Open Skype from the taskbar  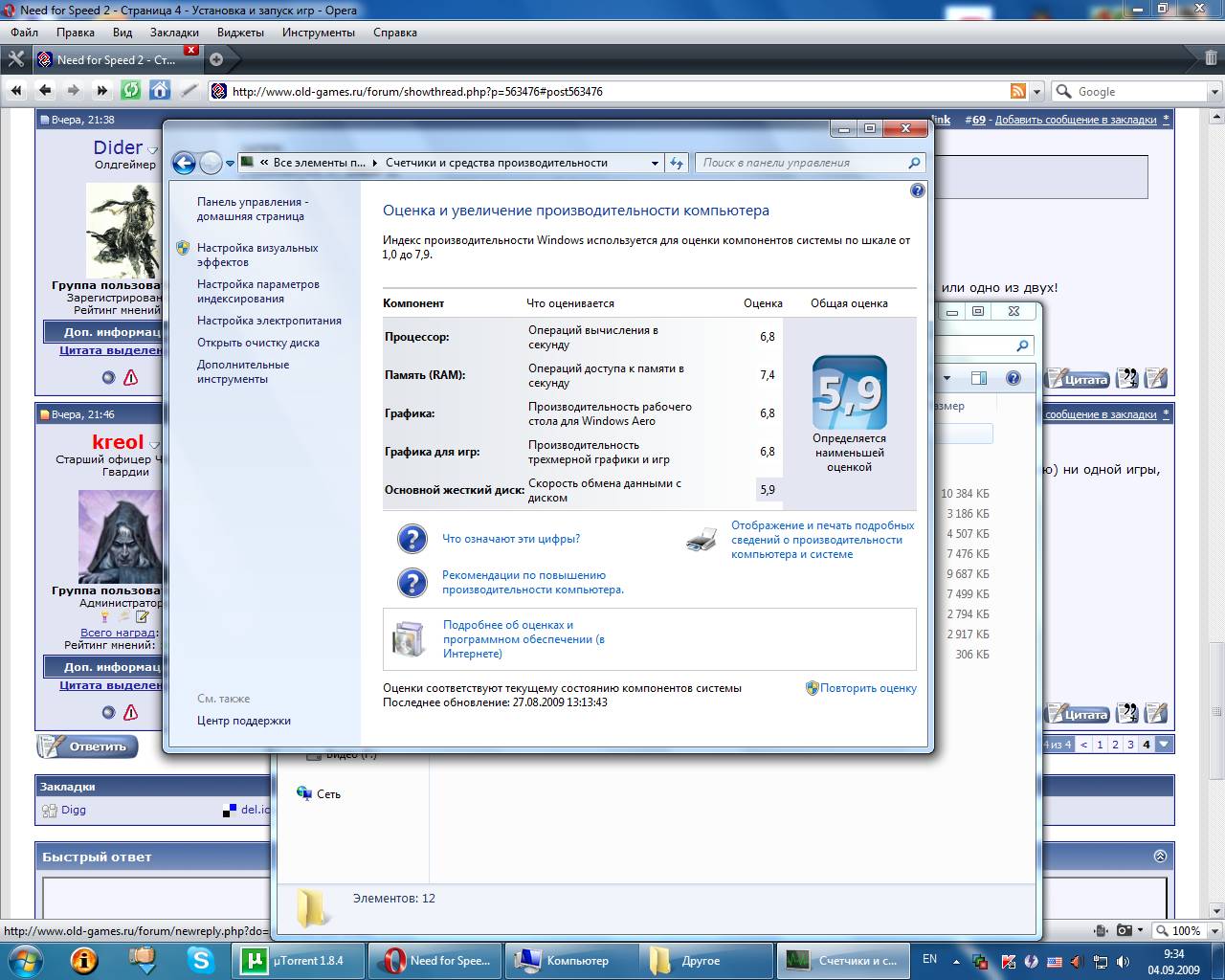tap(201, 960)
